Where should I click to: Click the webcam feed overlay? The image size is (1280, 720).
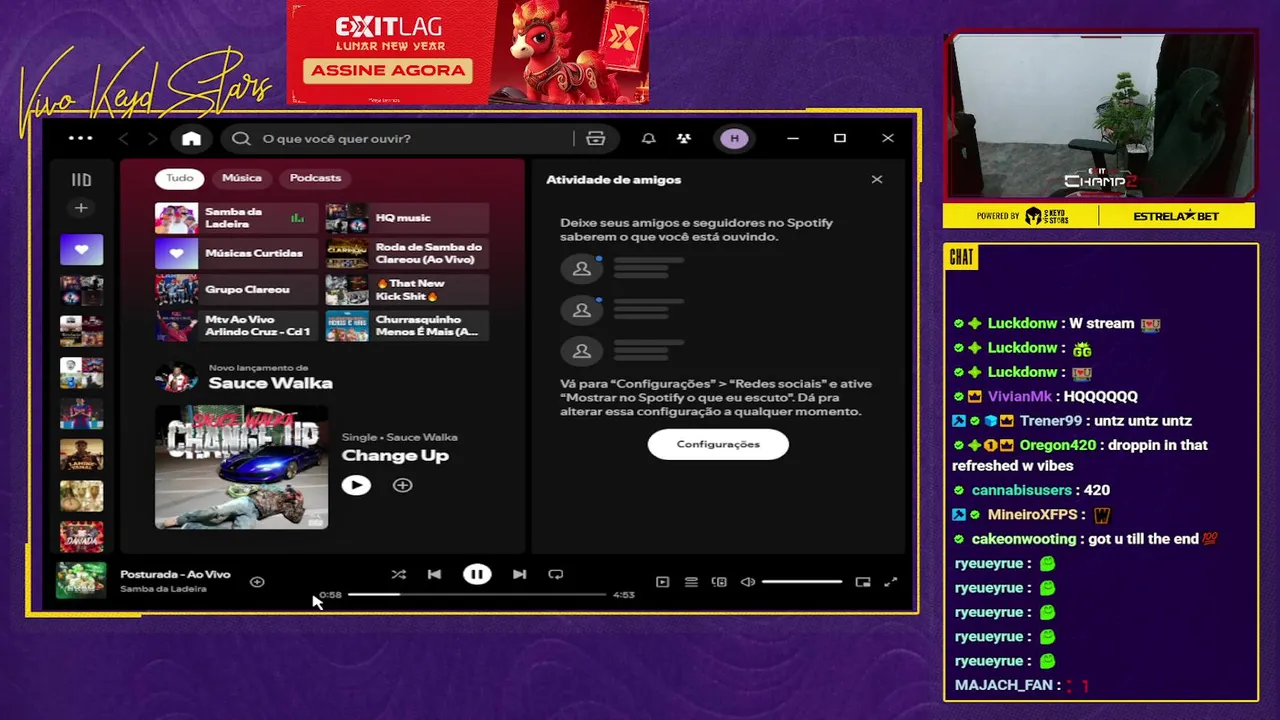(x=1100, y=116)
